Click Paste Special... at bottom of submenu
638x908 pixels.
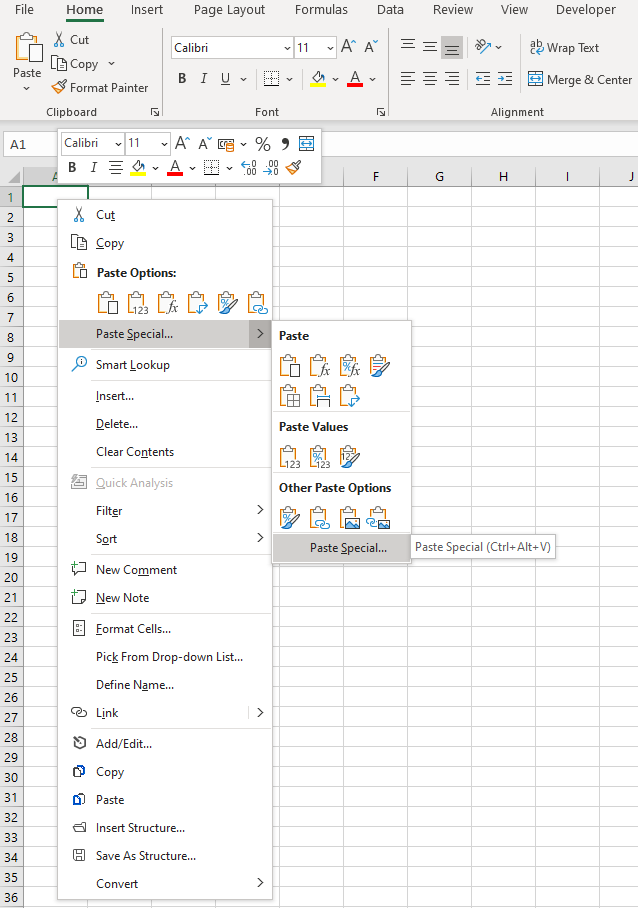347,548
